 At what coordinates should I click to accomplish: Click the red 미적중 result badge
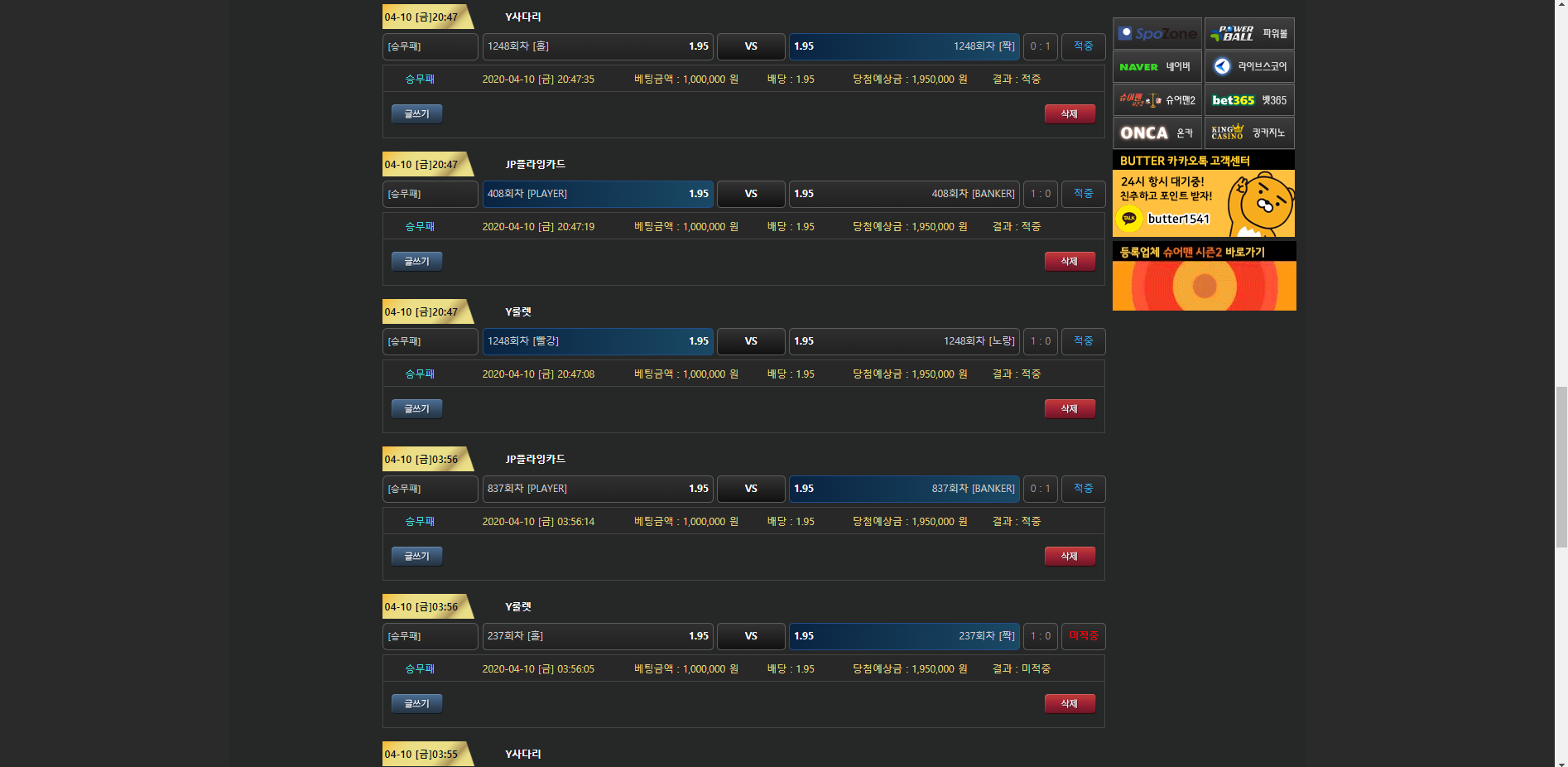[1083, 636]
